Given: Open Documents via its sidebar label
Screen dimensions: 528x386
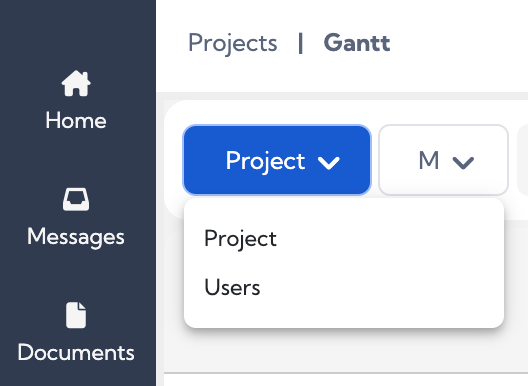Looking at the screenshot, I should pyautogui.click(x=76, y=353).
